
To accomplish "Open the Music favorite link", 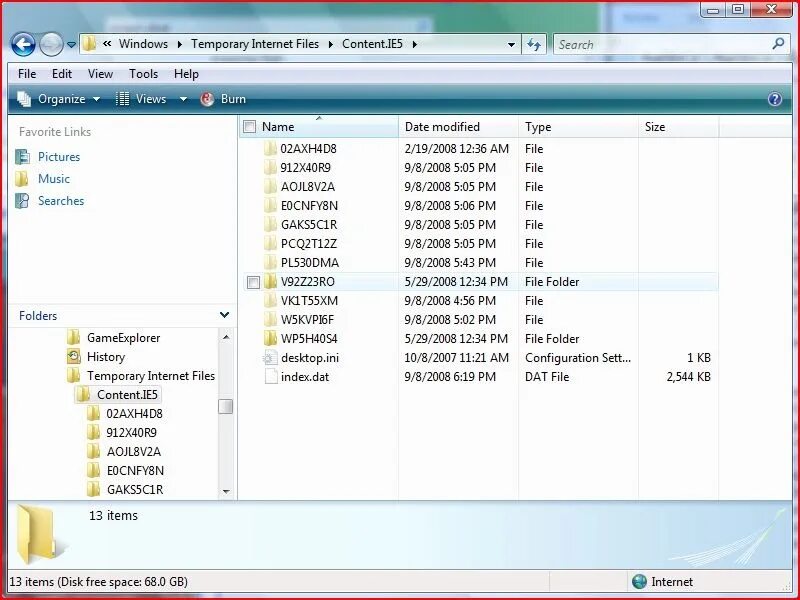I will point(54,179).
